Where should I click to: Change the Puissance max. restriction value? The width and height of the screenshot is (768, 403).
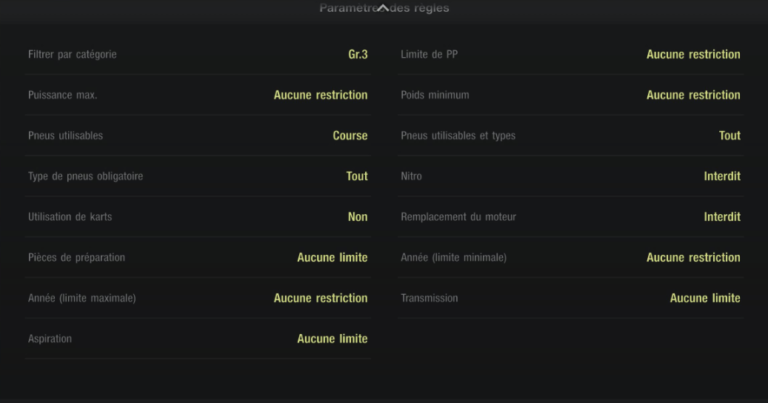[x=320, y=95]
